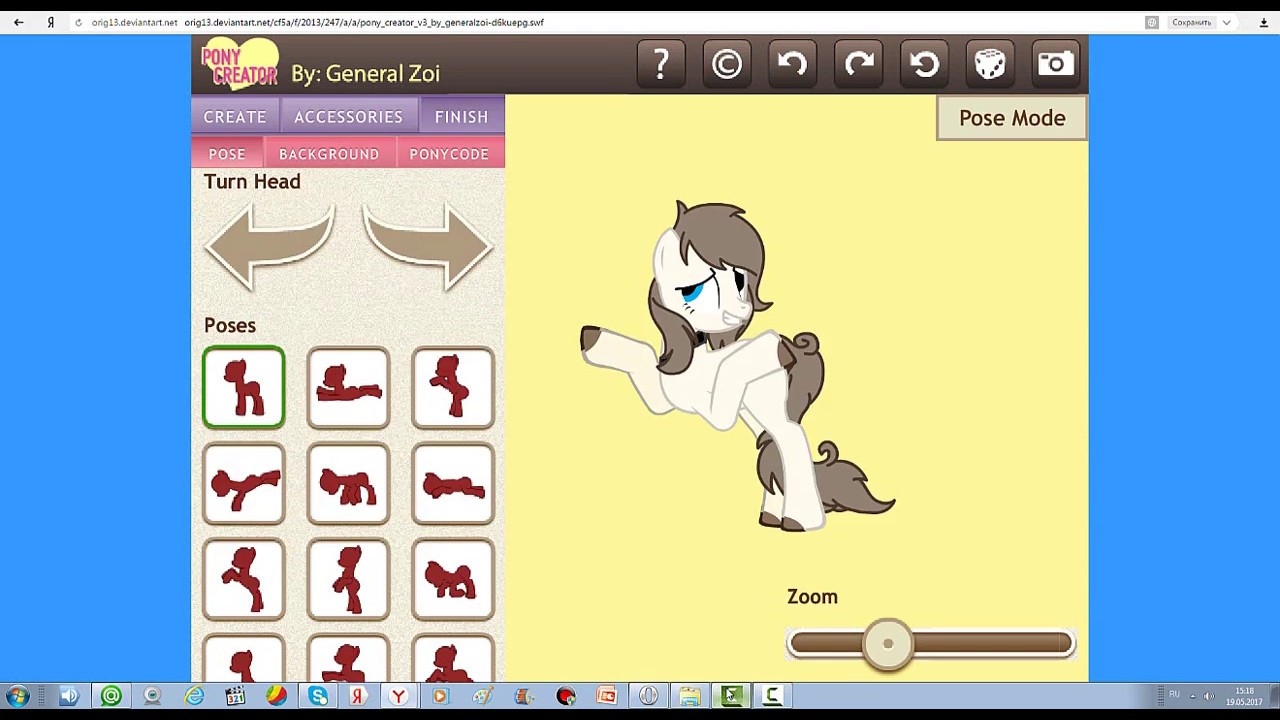Open the Camtasia green C taskbar icon
This screenshot has height=720, width=1280.
click(772, 696)
